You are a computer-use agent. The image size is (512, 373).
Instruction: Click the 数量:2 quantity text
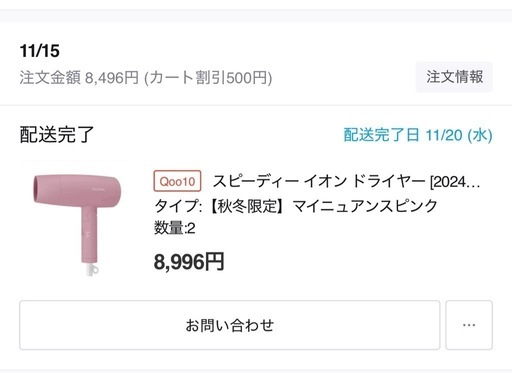[174, 228]
